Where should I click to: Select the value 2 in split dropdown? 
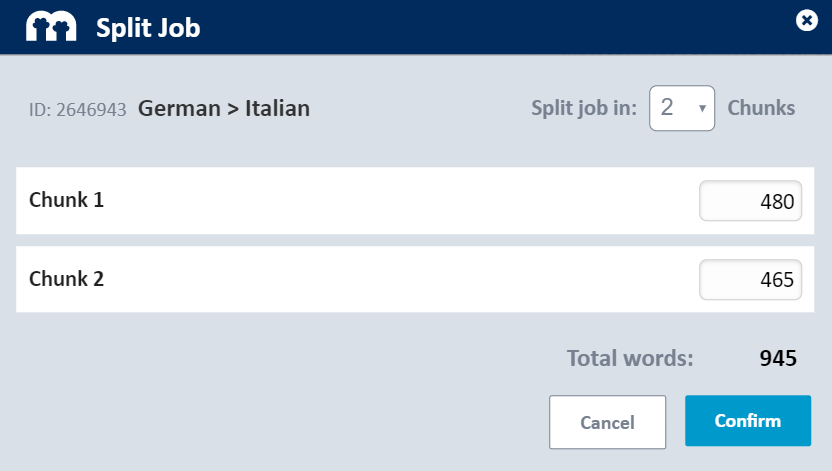pos(667,108)
